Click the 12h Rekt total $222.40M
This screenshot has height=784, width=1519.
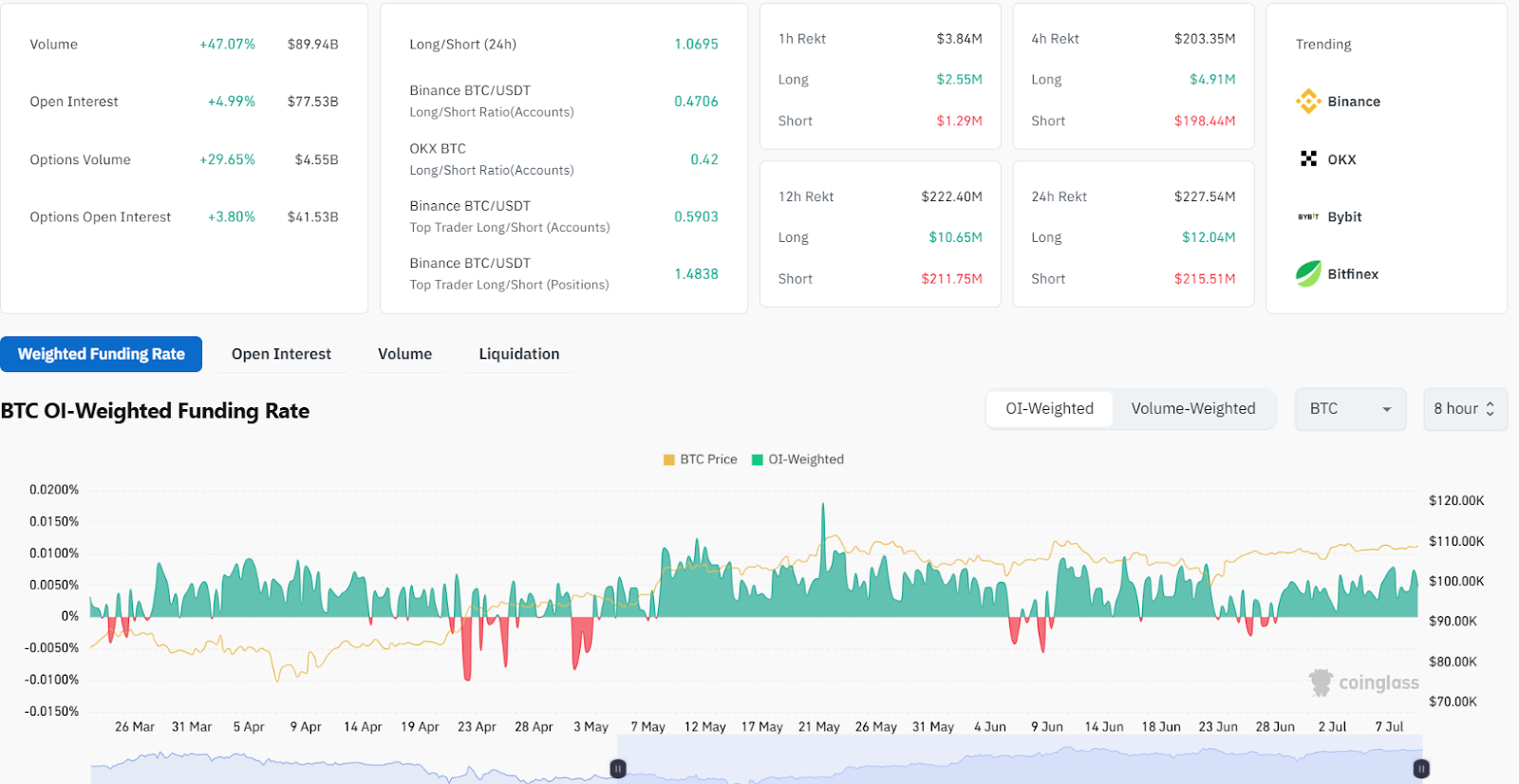(951, 196)
